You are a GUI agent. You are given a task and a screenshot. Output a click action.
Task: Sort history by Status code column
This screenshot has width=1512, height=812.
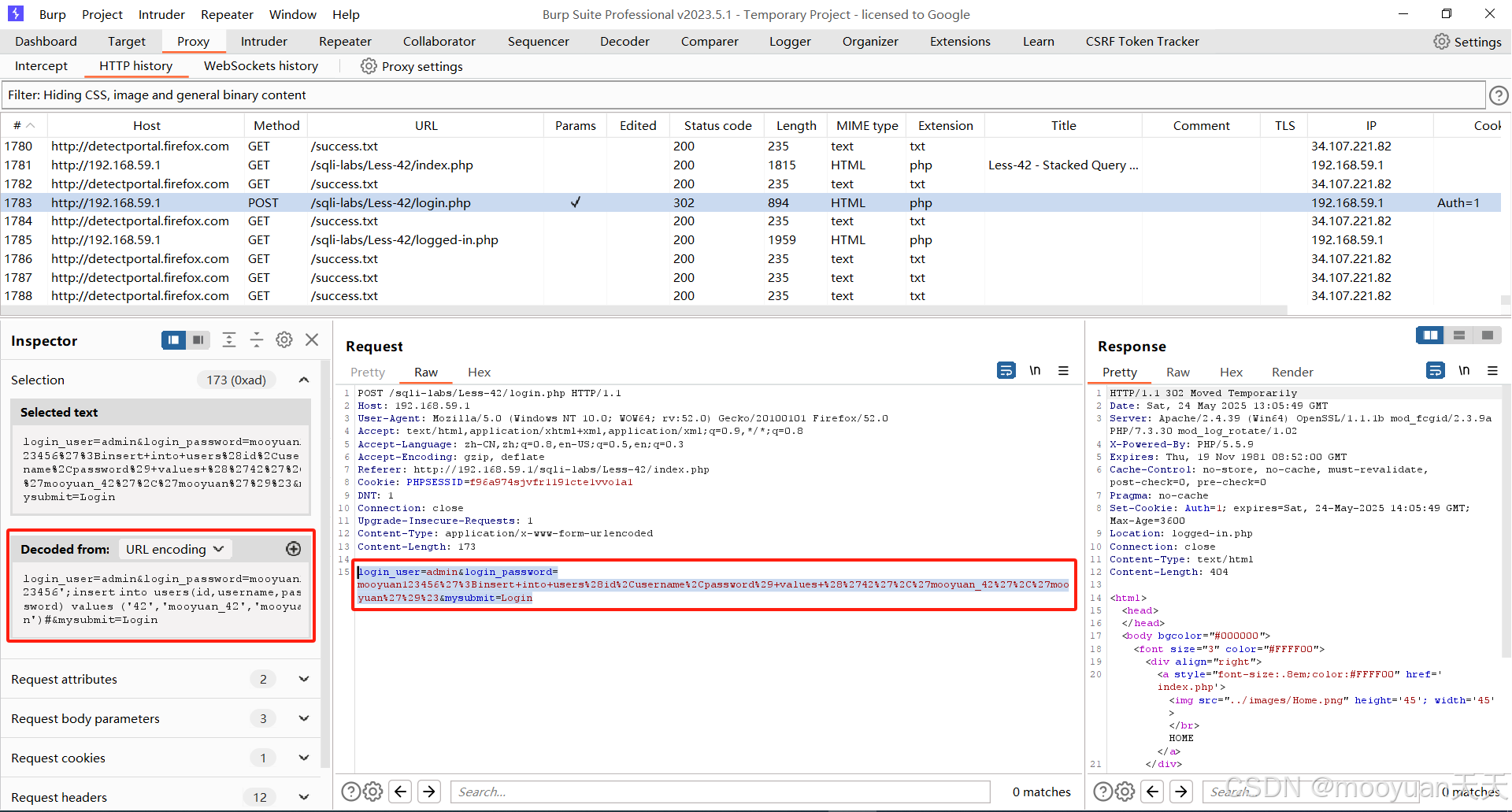pyautogui.click(x=717, y=125)
